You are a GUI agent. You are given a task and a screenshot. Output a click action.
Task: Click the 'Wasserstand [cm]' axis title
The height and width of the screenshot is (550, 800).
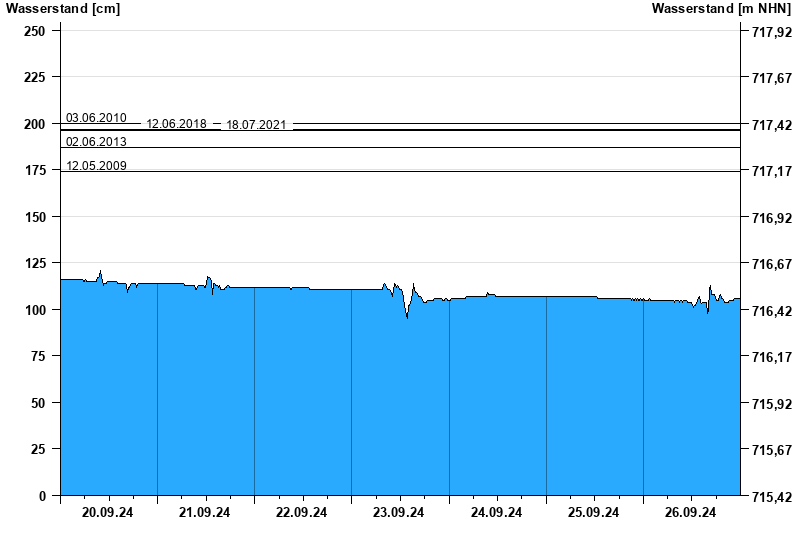coord(63,8)
